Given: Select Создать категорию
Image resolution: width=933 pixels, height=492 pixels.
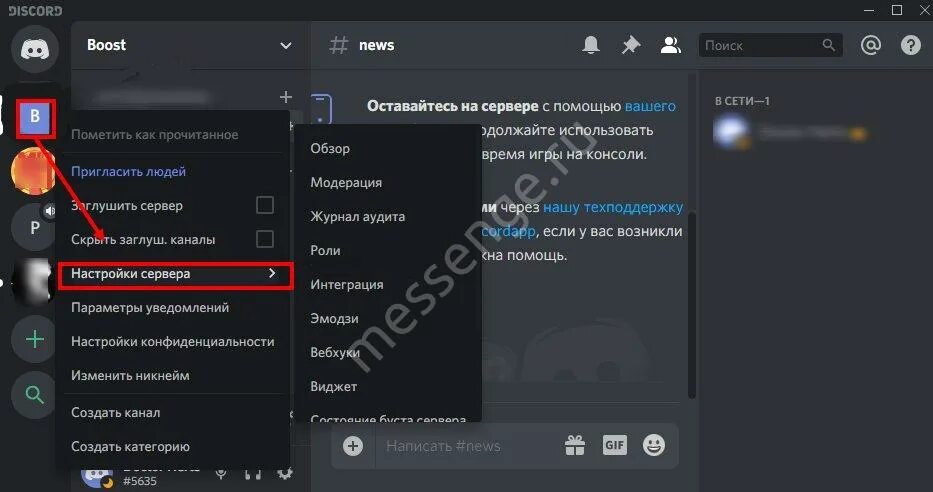Looking at the screenshot, I should (x=130, y=446).
